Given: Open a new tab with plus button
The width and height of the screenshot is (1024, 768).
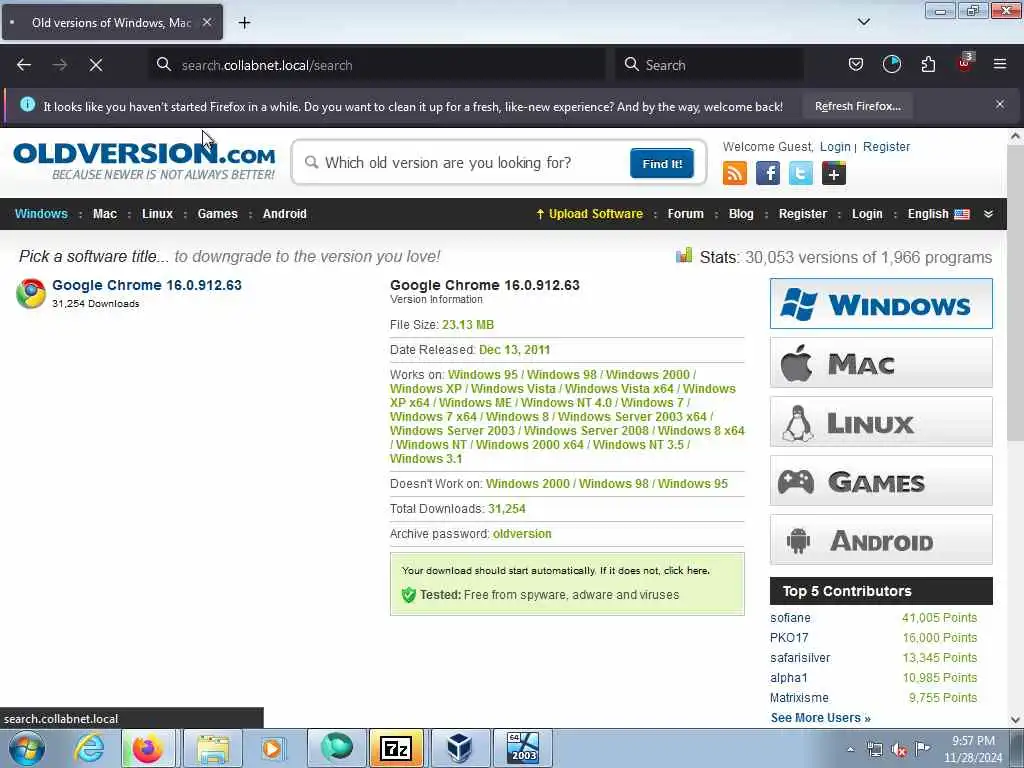Looking at the screenshot, I should [x=244, y=23].
